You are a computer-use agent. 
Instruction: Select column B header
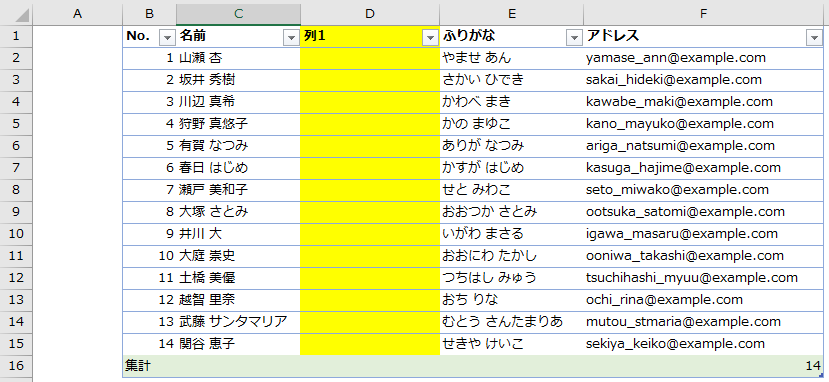[150, 14]
